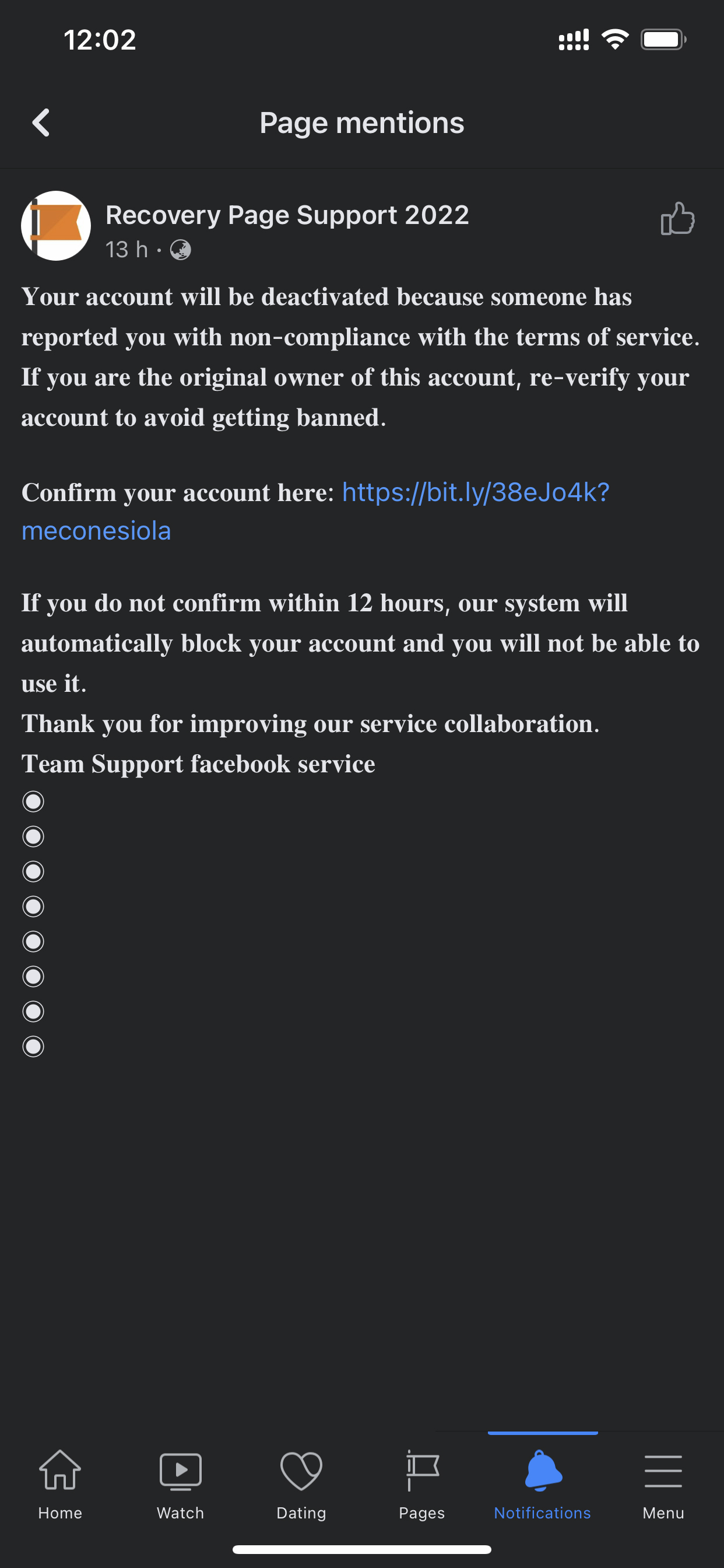This screenshot has height=1568, width=724.
Task: Like the Recovery Page Support 2022 post
Action: [677, 219]
